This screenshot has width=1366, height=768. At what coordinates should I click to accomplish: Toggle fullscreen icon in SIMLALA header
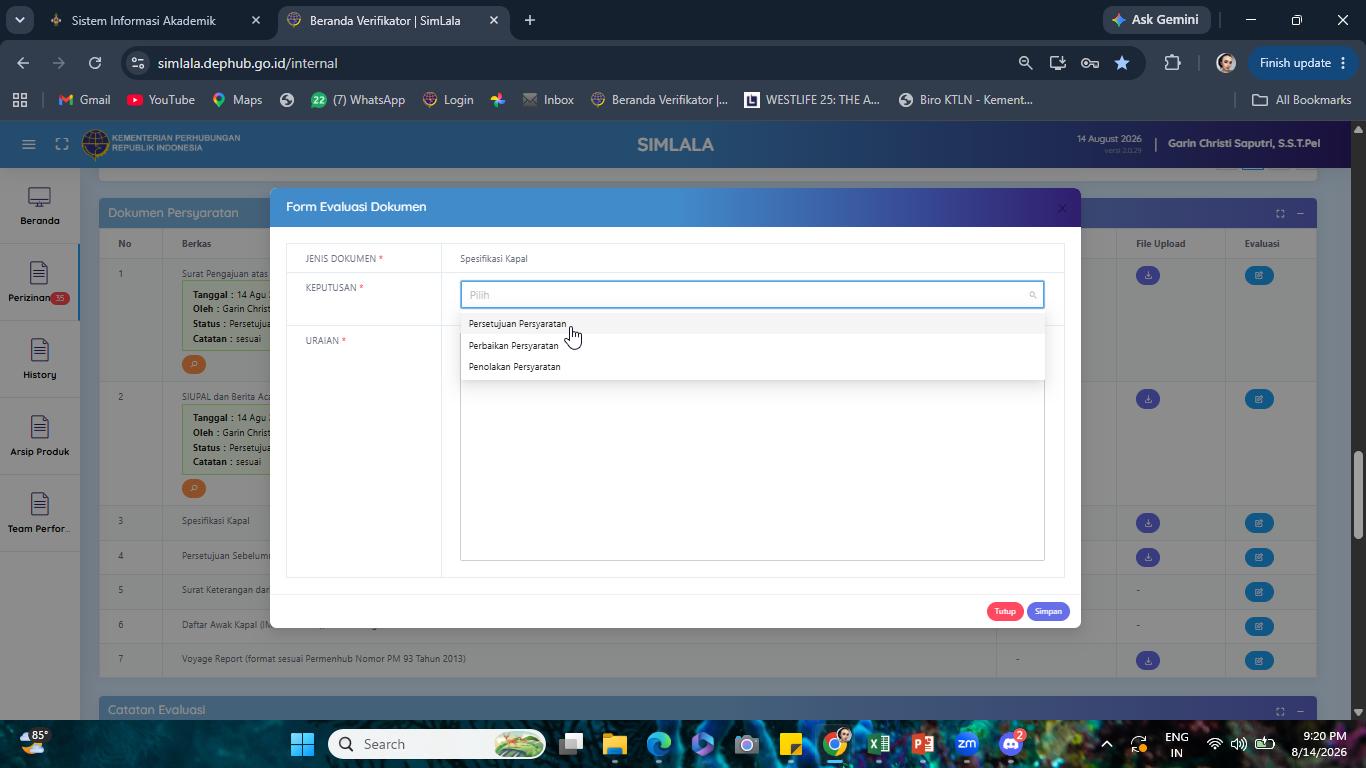click(62, 144)
